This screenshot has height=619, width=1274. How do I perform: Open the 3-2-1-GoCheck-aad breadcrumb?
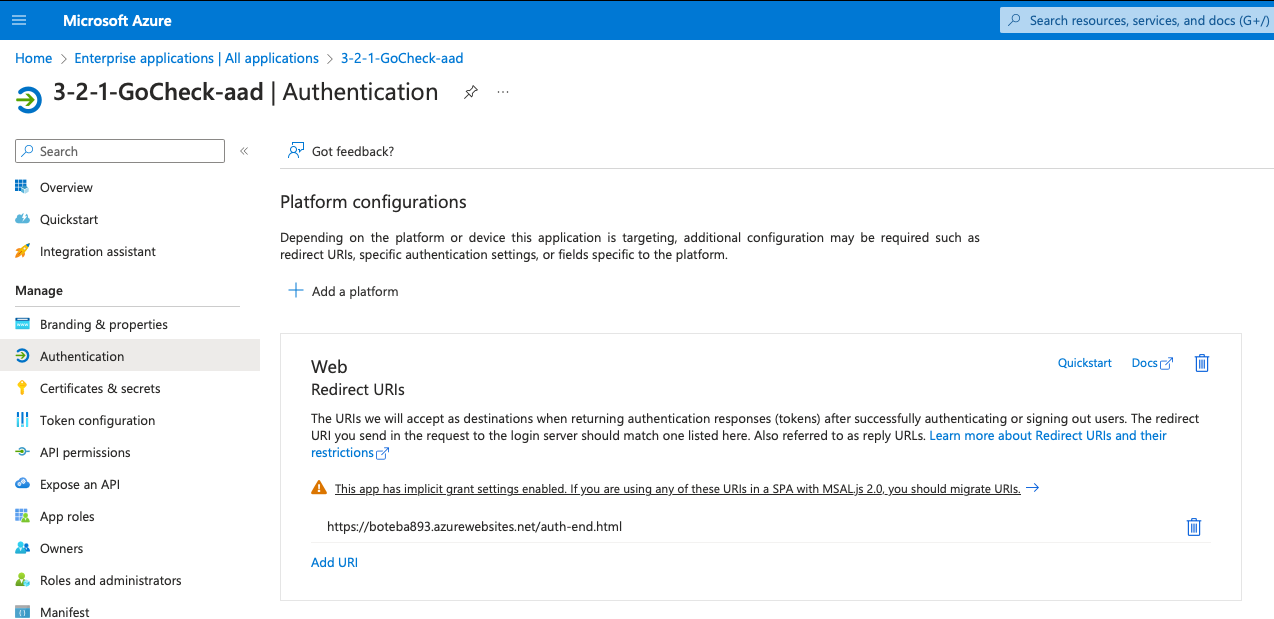402,58
